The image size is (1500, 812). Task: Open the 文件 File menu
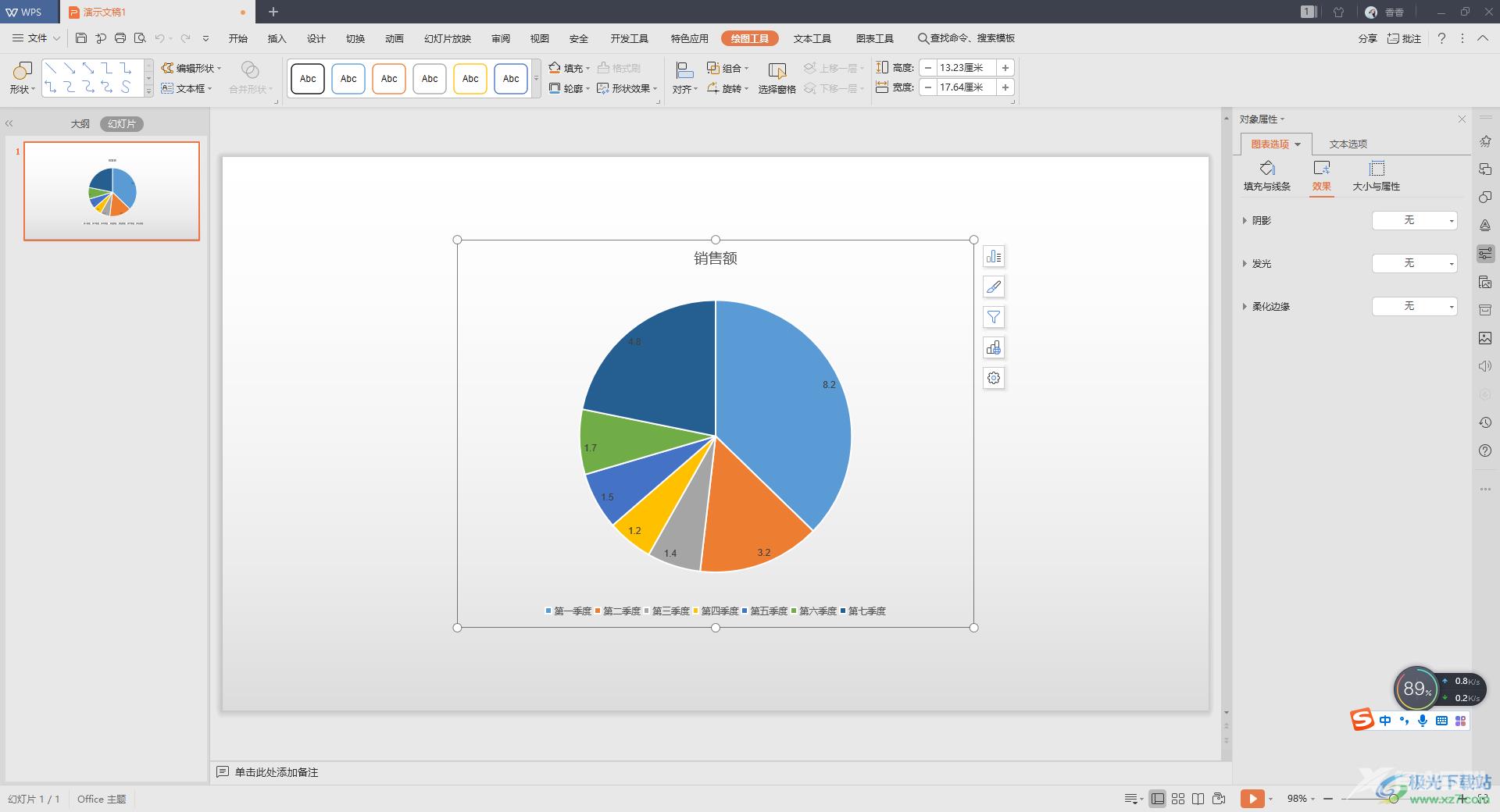37,37
